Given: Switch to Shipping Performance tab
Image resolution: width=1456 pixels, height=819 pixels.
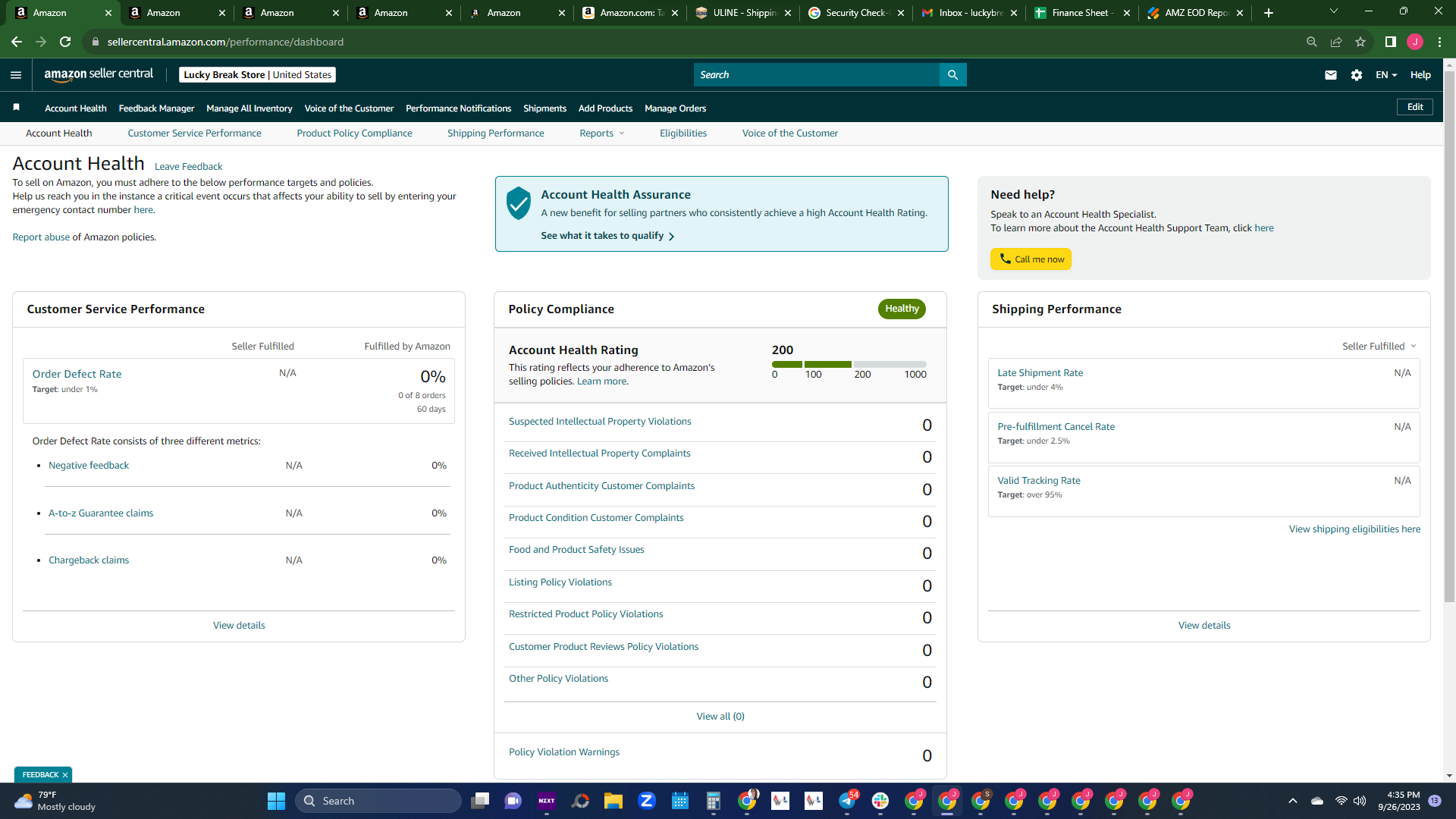Looking at the screenshot, I should 496,133.
